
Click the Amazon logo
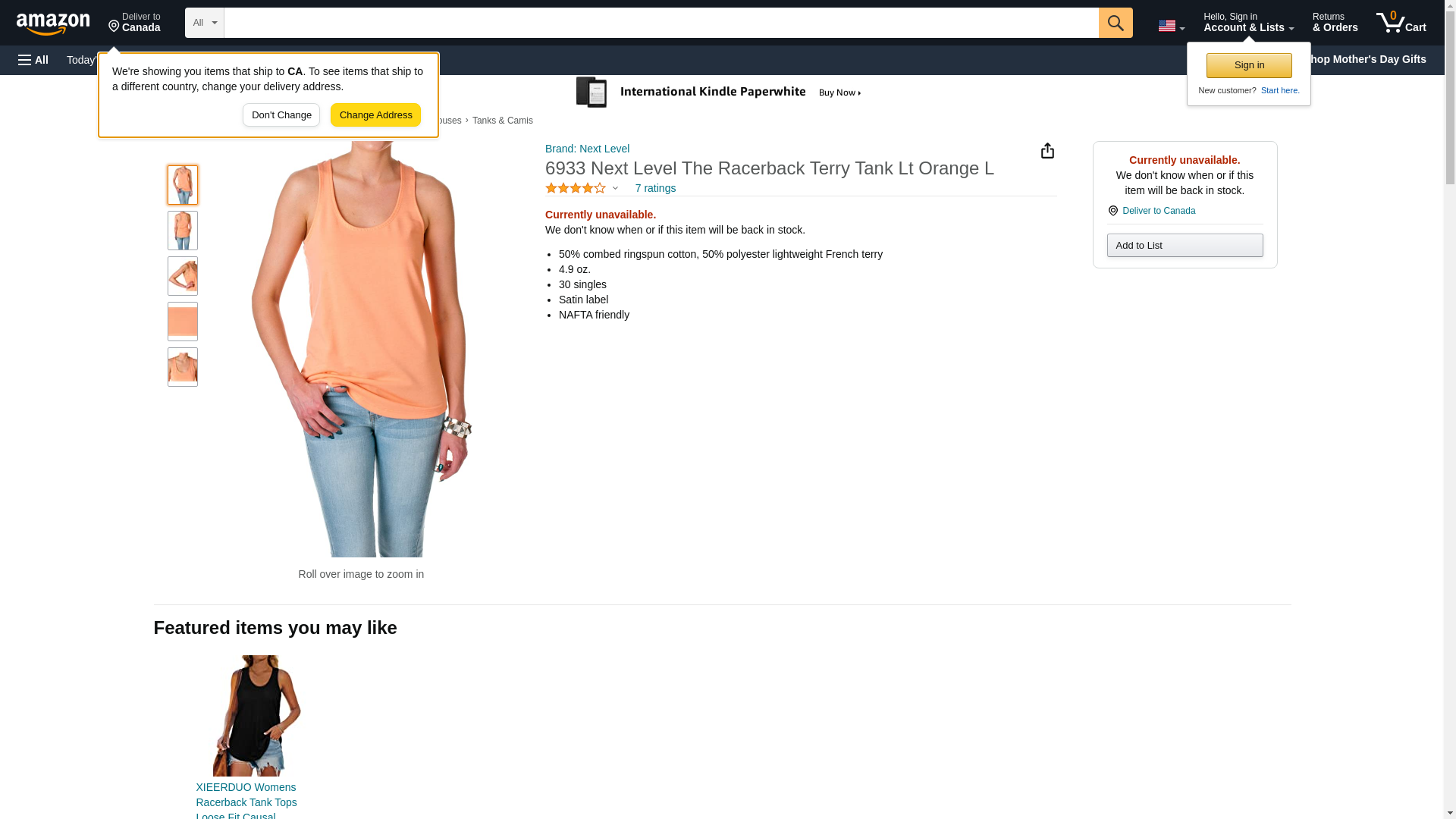(x=53, y=24)
